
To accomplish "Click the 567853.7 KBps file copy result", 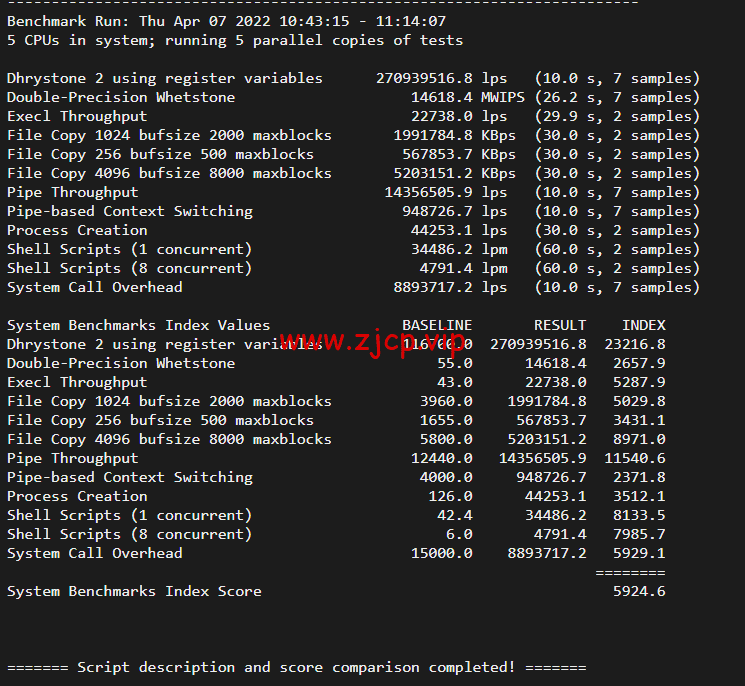I will coord(459,154).
